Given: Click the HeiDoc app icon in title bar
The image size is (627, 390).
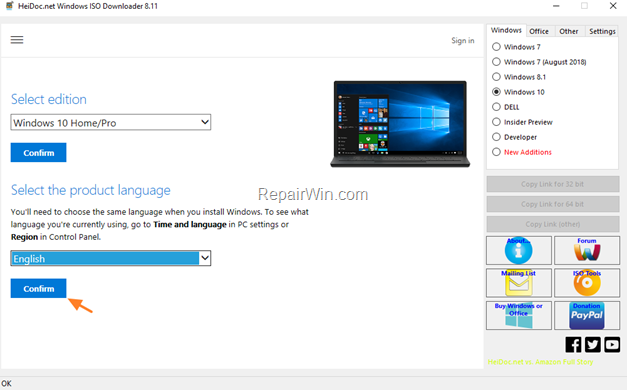Looking at the screenshot, I should pos(9,6).
